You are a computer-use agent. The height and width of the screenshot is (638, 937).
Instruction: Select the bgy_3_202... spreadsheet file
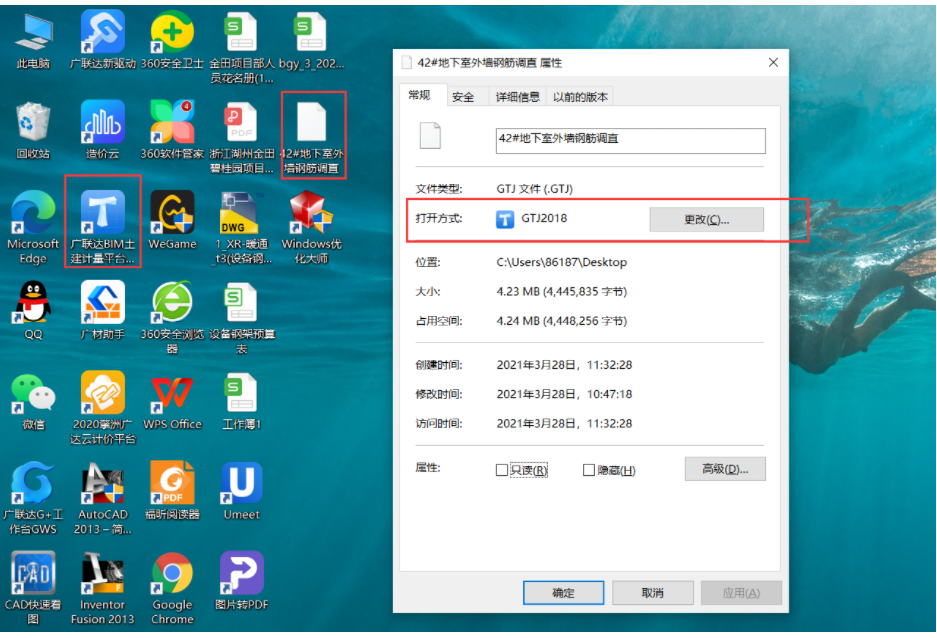point(311,39)
